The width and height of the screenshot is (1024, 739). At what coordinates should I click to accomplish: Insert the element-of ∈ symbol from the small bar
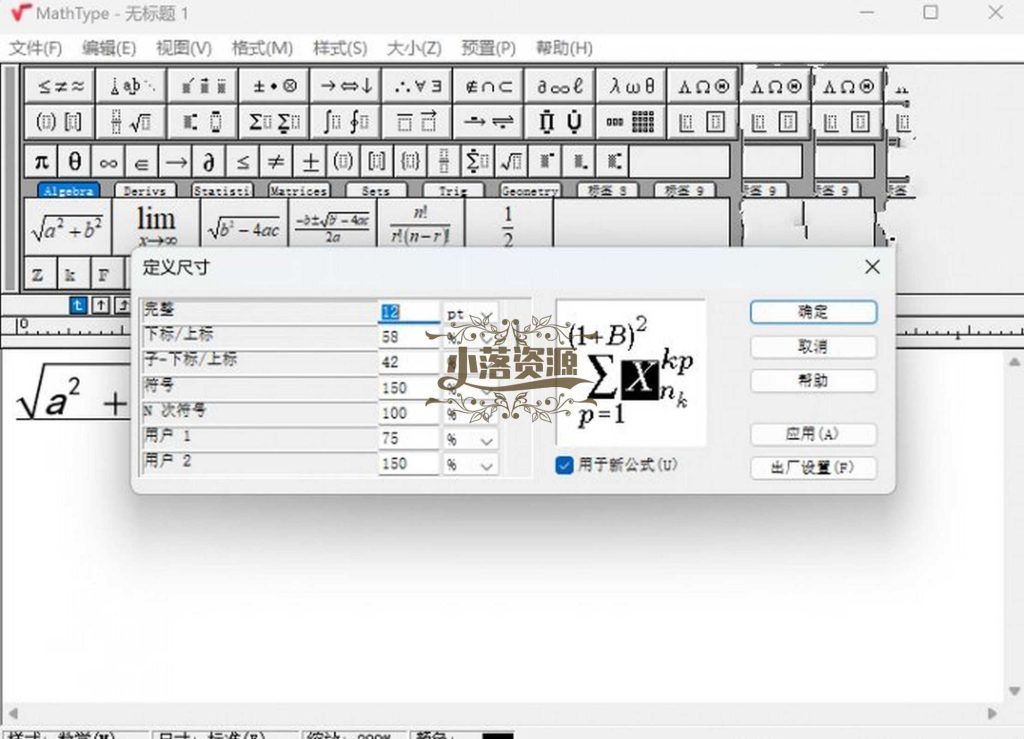click(142, 161)
